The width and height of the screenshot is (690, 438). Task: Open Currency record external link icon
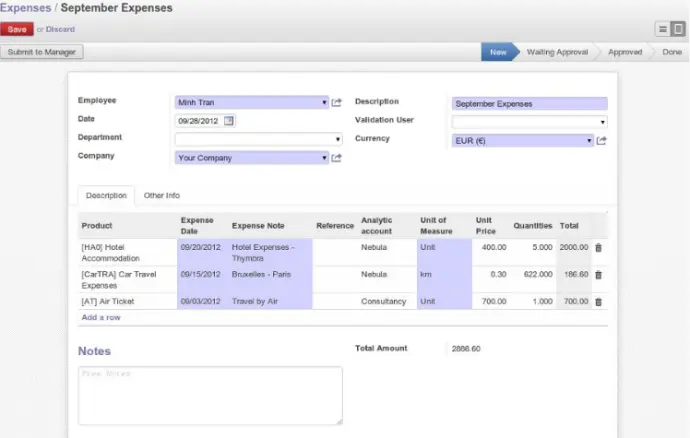click(601, 141)
